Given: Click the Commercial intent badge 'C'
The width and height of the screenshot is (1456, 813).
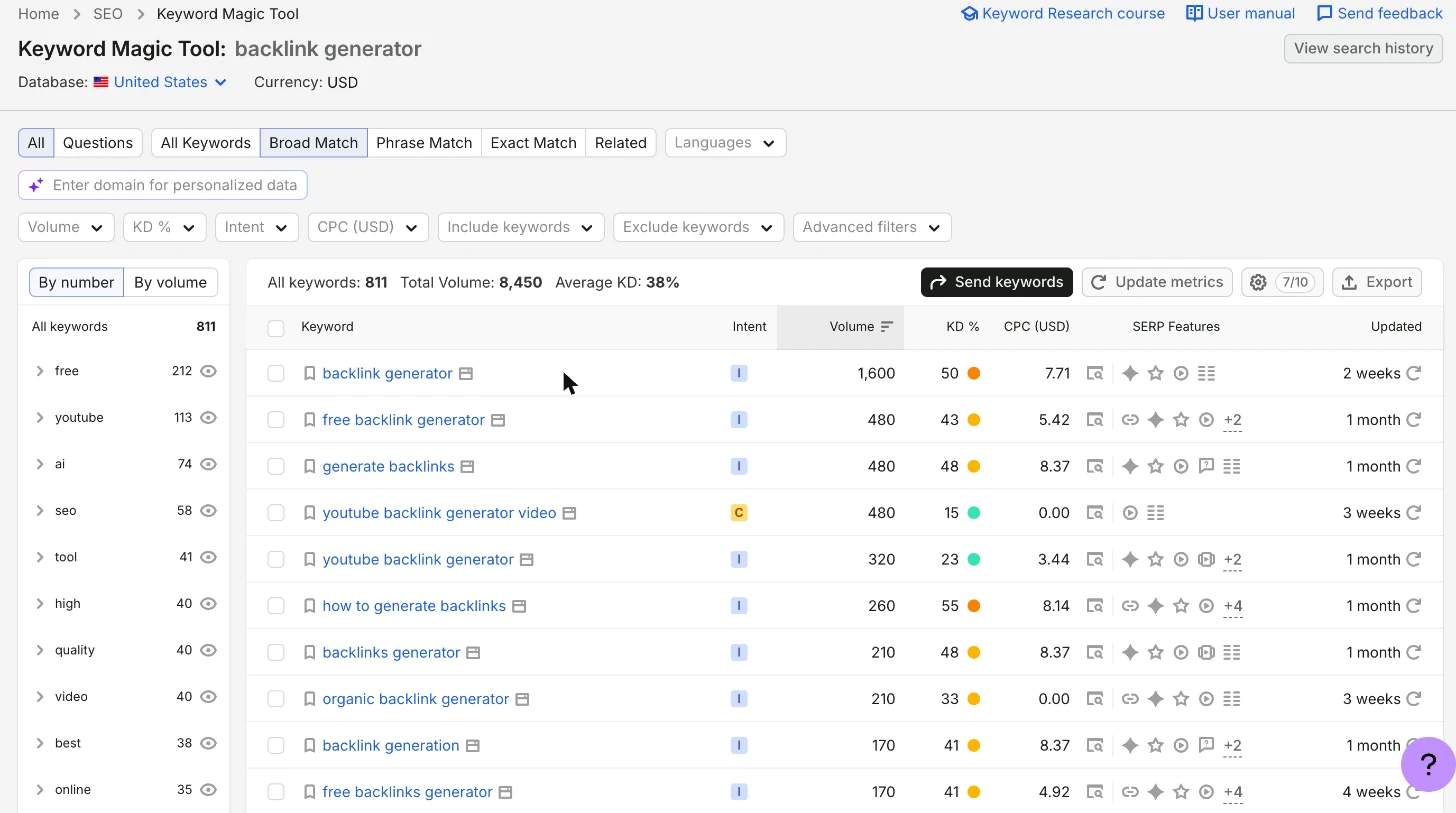Looking at the screenshot, I should (739, 513).
